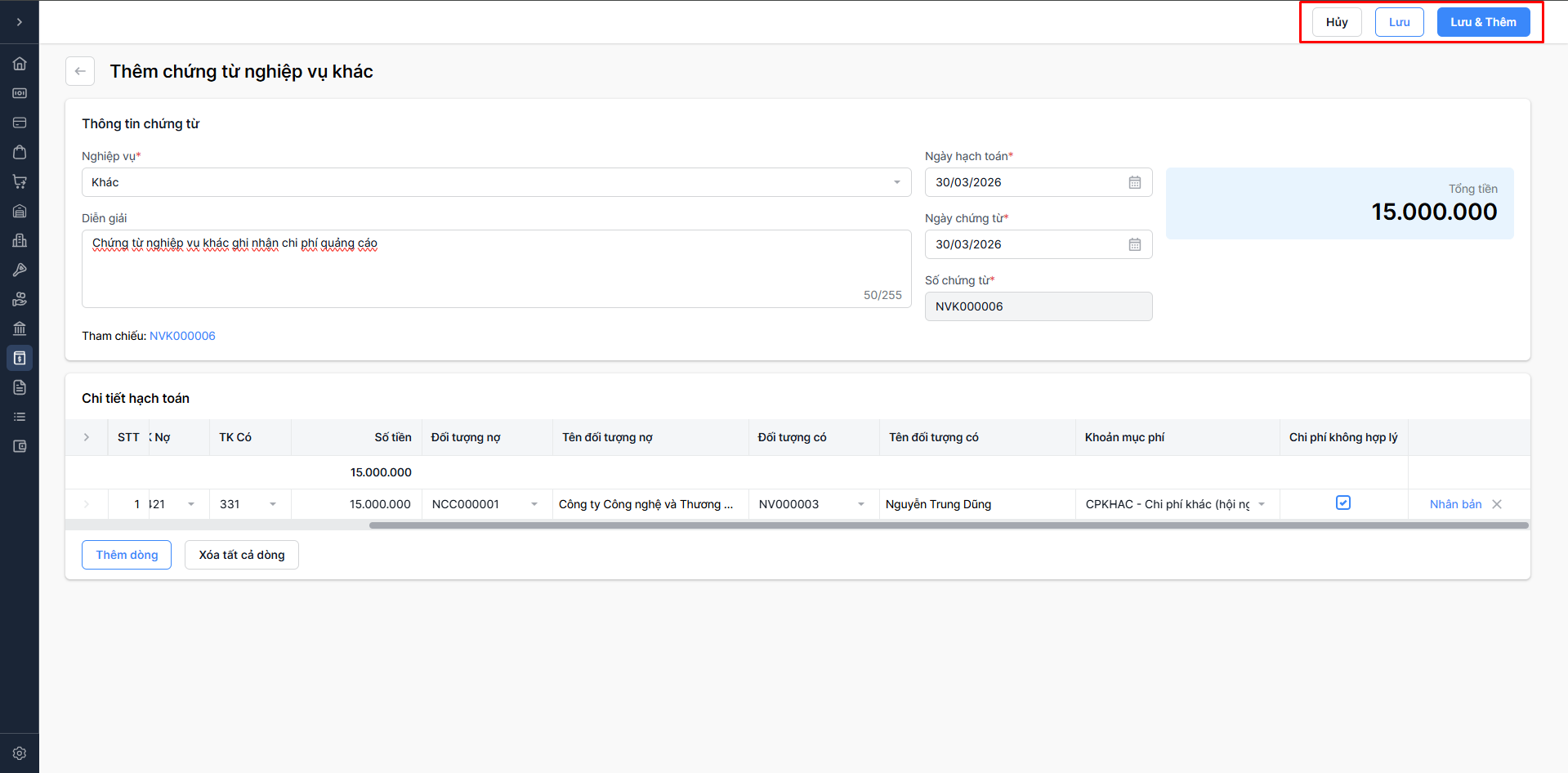Delete row 1 with the X icon
The width and height of the screenshot is (1568, 773).
(x=1497, y=504)
